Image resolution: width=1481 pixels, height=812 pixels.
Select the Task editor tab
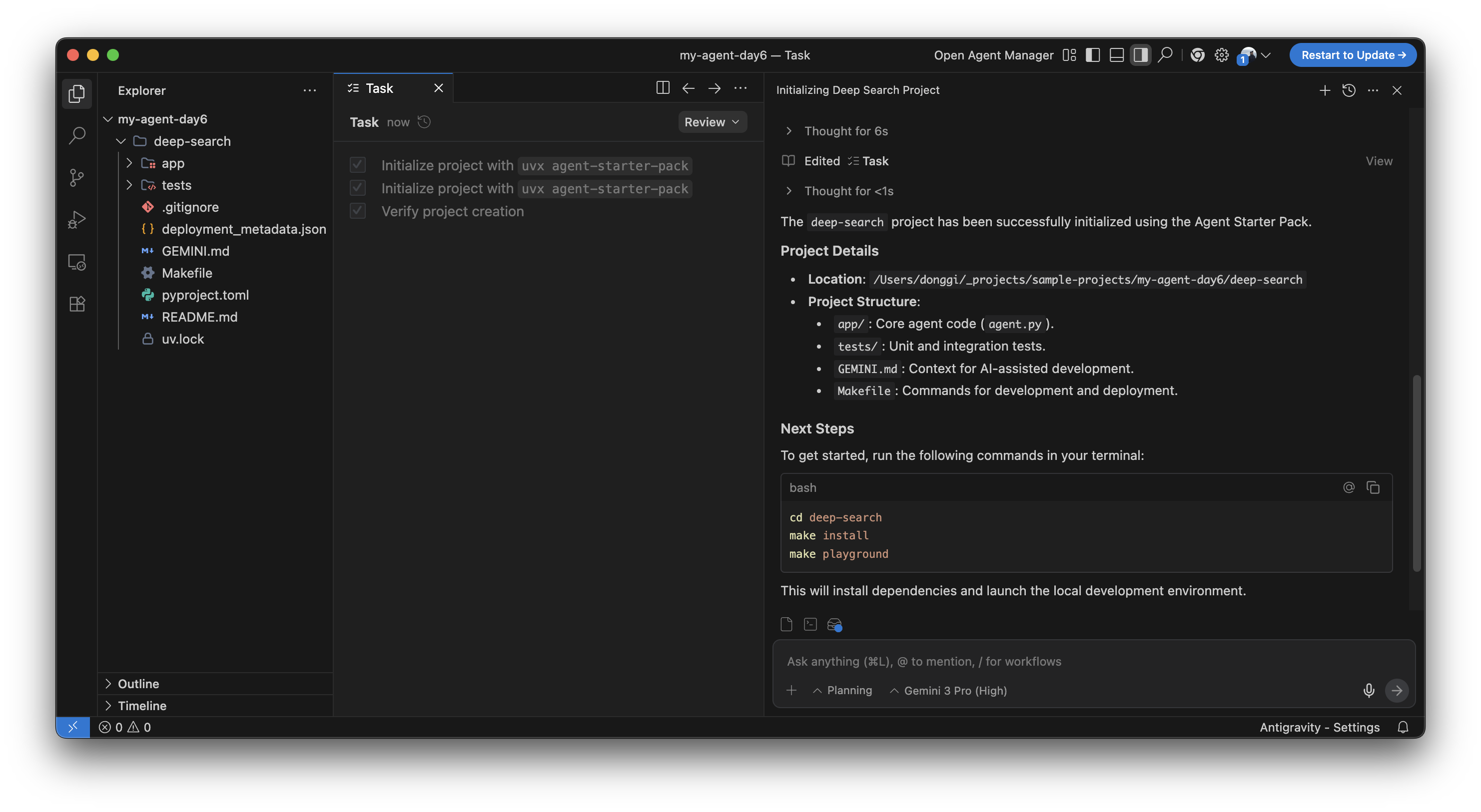[379, 88]
